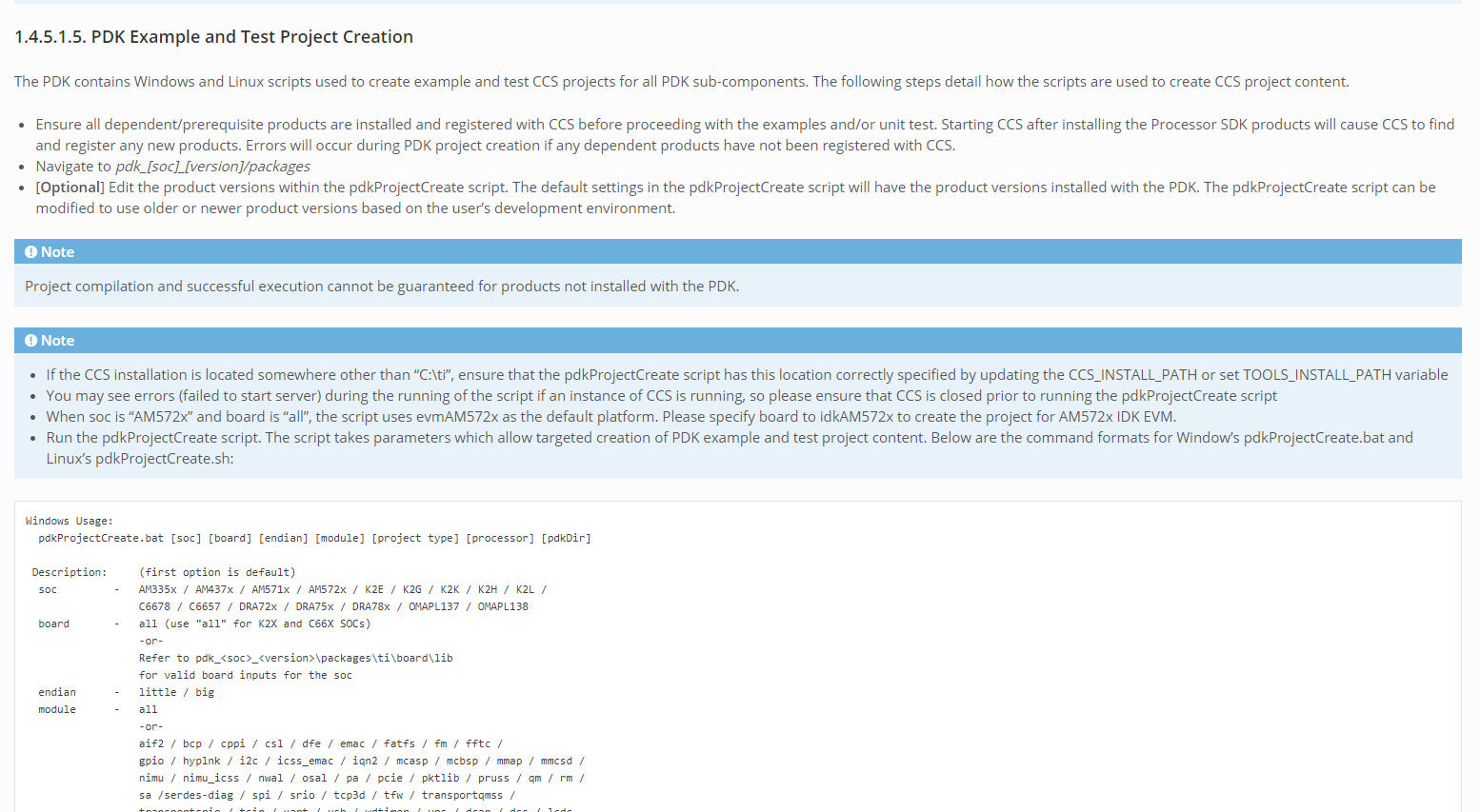Click the 'Project compilation and successful execution' note text
Viewport: 1480px width, 812px height.
pyautogui.click(x=381, y=287)
